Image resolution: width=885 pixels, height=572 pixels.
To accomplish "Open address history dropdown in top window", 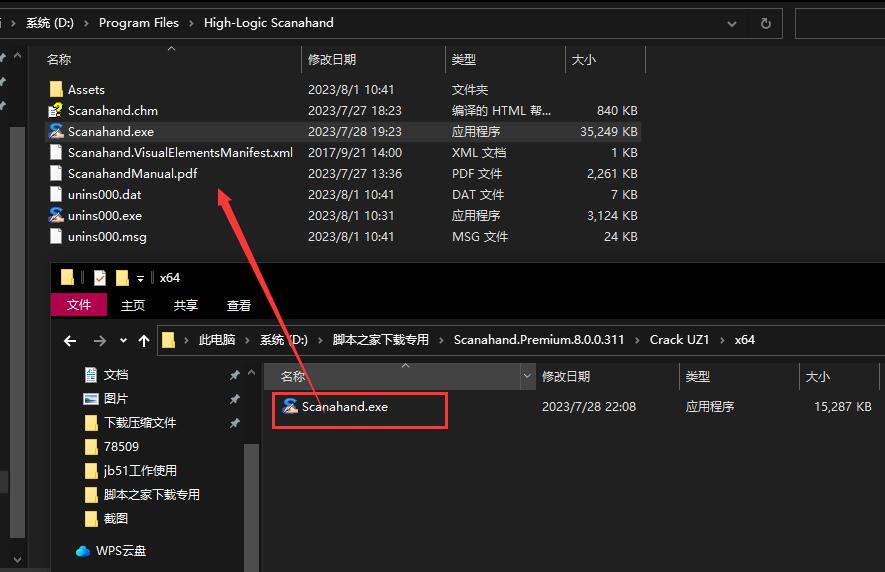I will pyautogui.click(x=731, y=24).
